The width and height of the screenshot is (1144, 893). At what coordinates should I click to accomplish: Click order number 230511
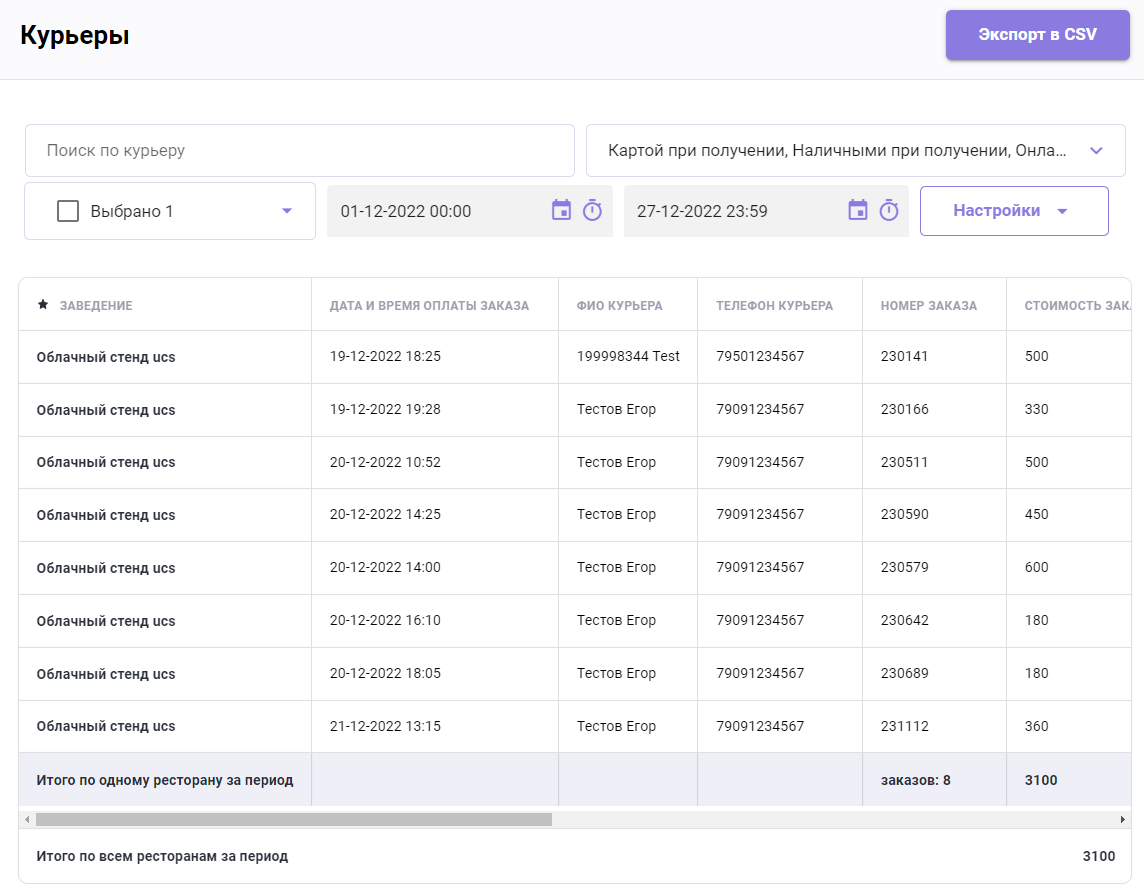click(904, 462)
